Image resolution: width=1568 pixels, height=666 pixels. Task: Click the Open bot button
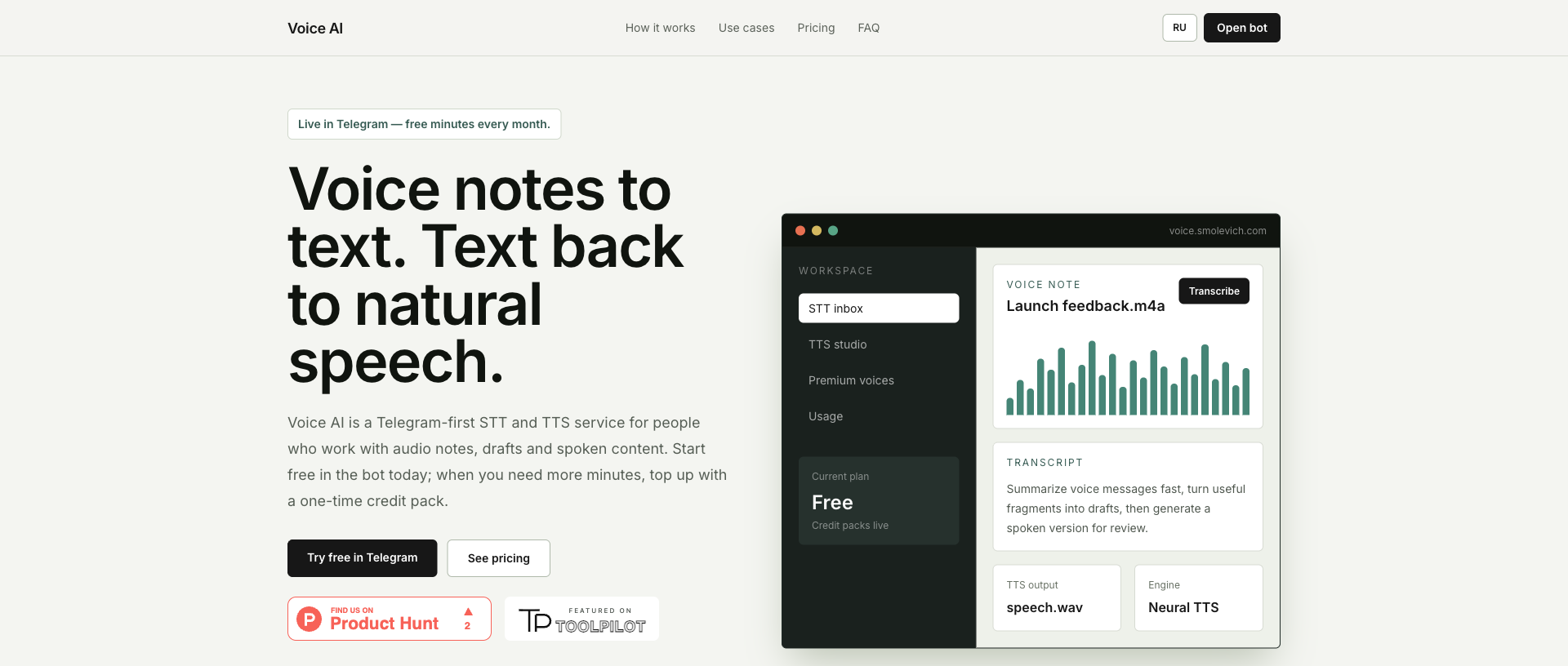click(1241, 28)
